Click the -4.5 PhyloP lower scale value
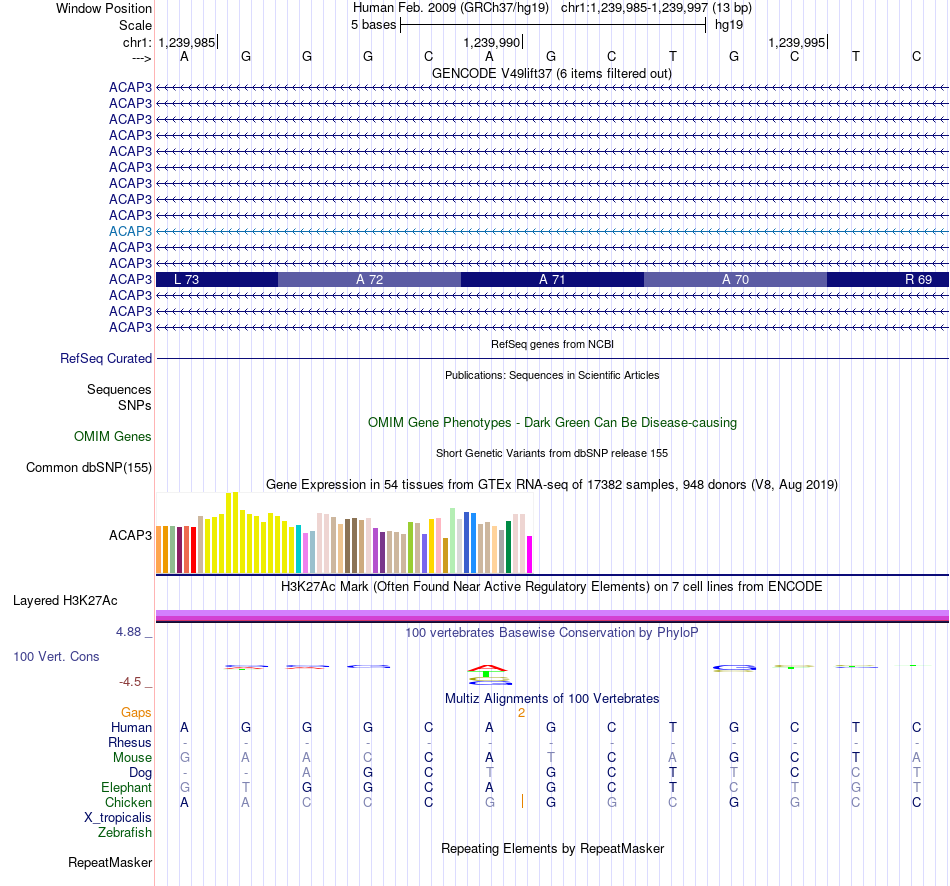Image resolution: width=950 pixels, height=886 pixels. pos(130,682)
